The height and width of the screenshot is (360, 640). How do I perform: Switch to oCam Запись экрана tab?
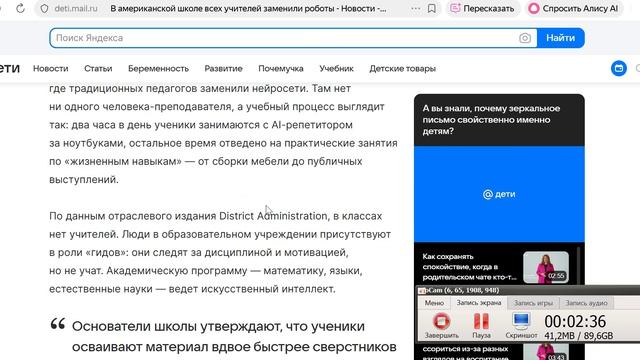(479, 303)
